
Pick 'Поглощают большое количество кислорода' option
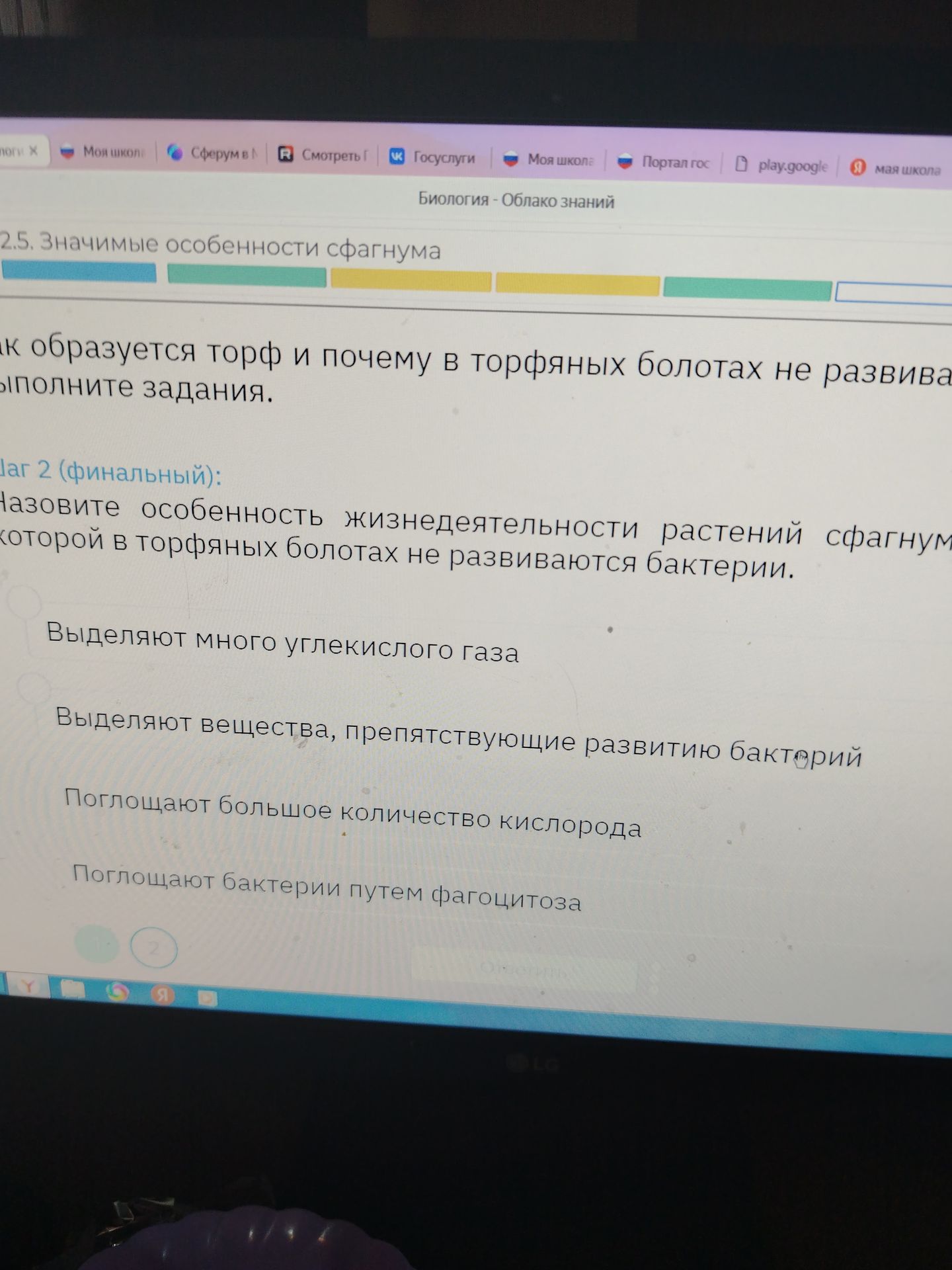point(352,813)
